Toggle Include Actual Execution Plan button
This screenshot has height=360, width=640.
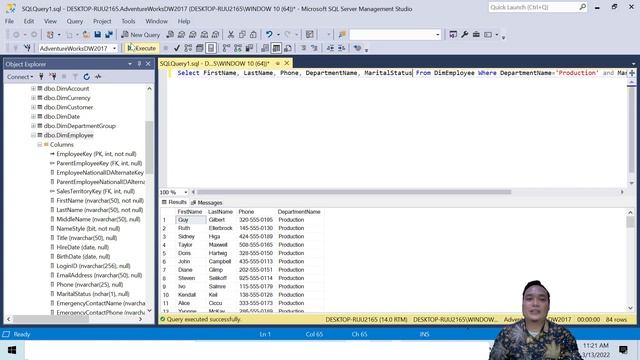point(227,48)
